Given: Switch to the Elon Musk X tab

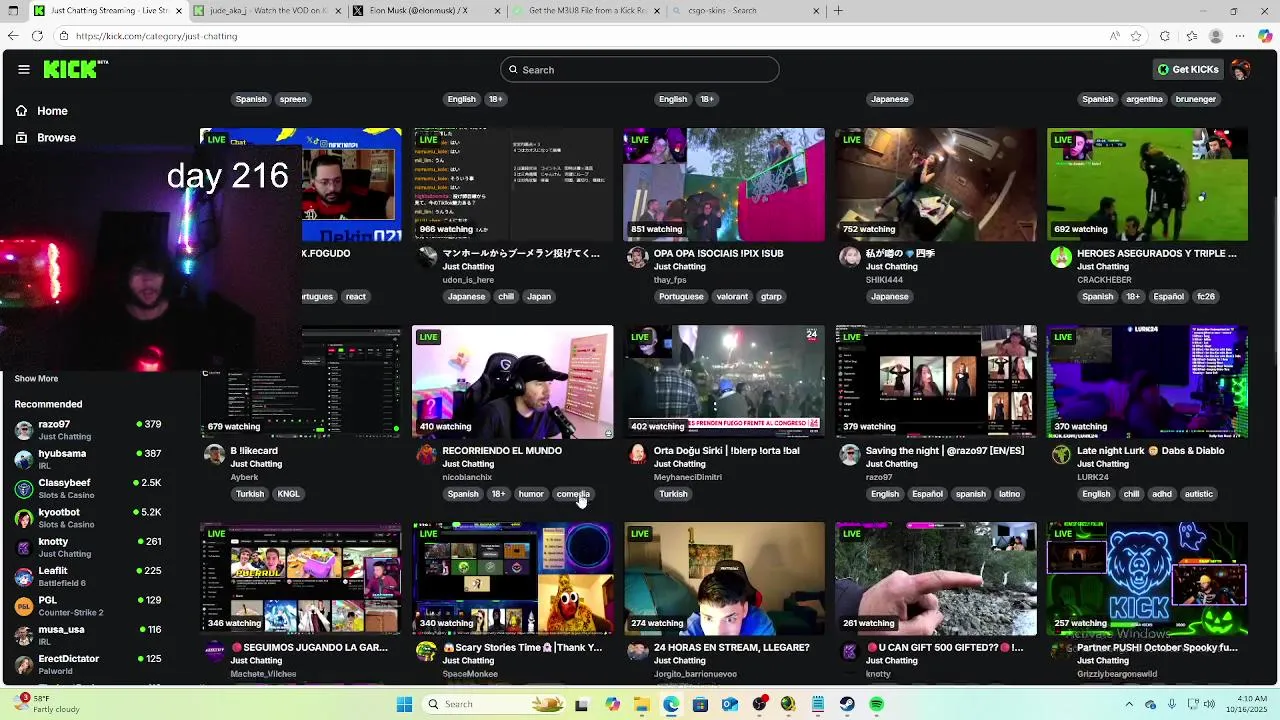Looking at the screenshot, I should [425, 11].
